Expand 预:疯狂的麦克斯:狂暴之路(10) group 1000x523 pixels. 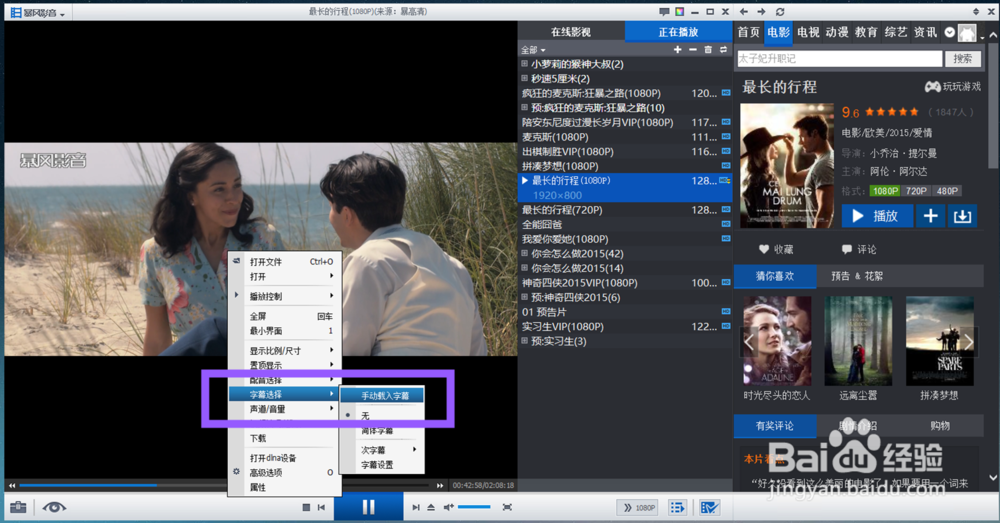pyautogui.click(x=524, y=108)
